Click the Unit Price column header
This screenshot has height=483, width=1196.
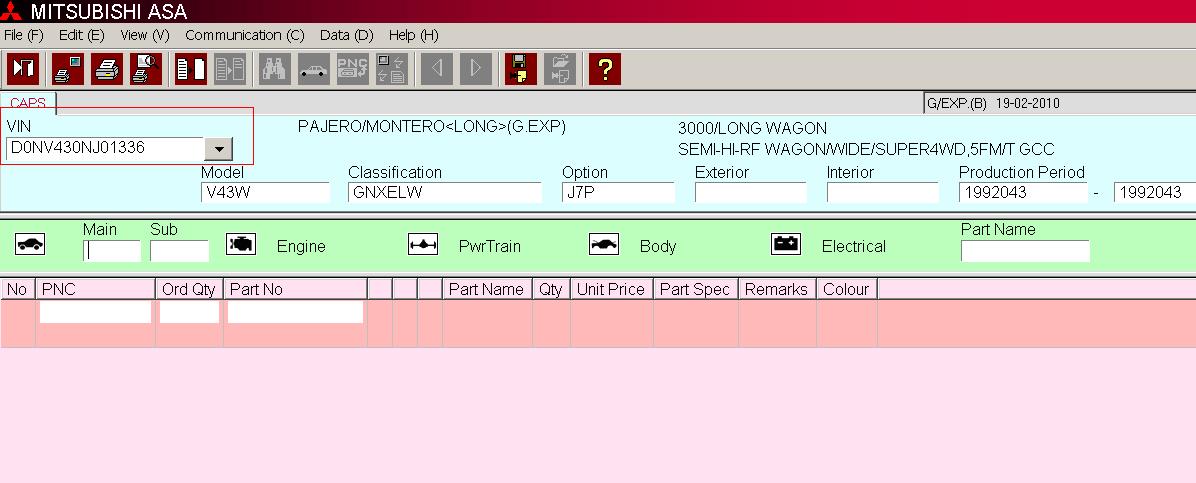click(x=610, y=289)
